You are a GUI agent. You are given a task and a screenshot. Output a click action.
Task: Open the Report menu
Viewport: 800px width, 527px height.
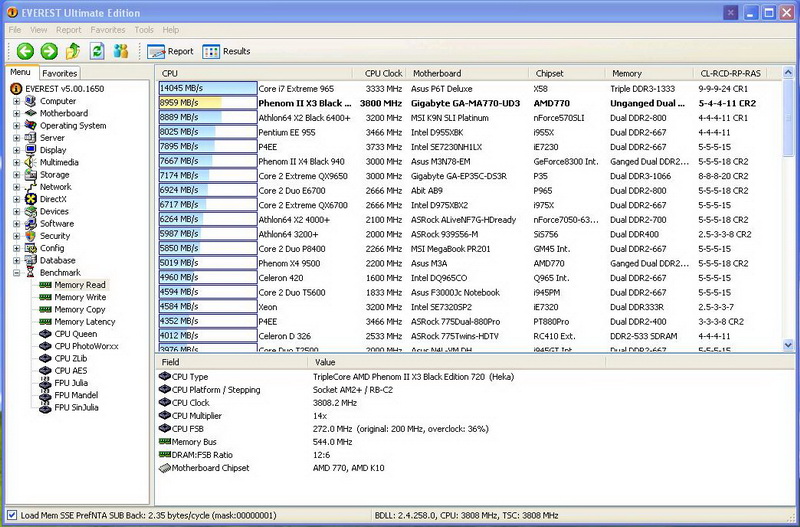click(x=69, y=30)
